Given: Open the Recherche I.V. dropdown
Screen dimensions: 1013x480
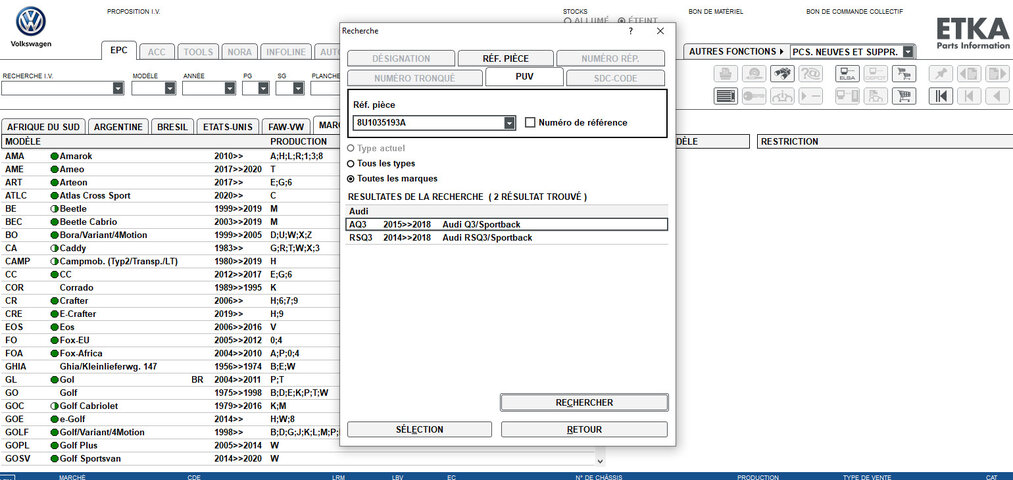Looking at the screenshot, I should pos(118,89).
